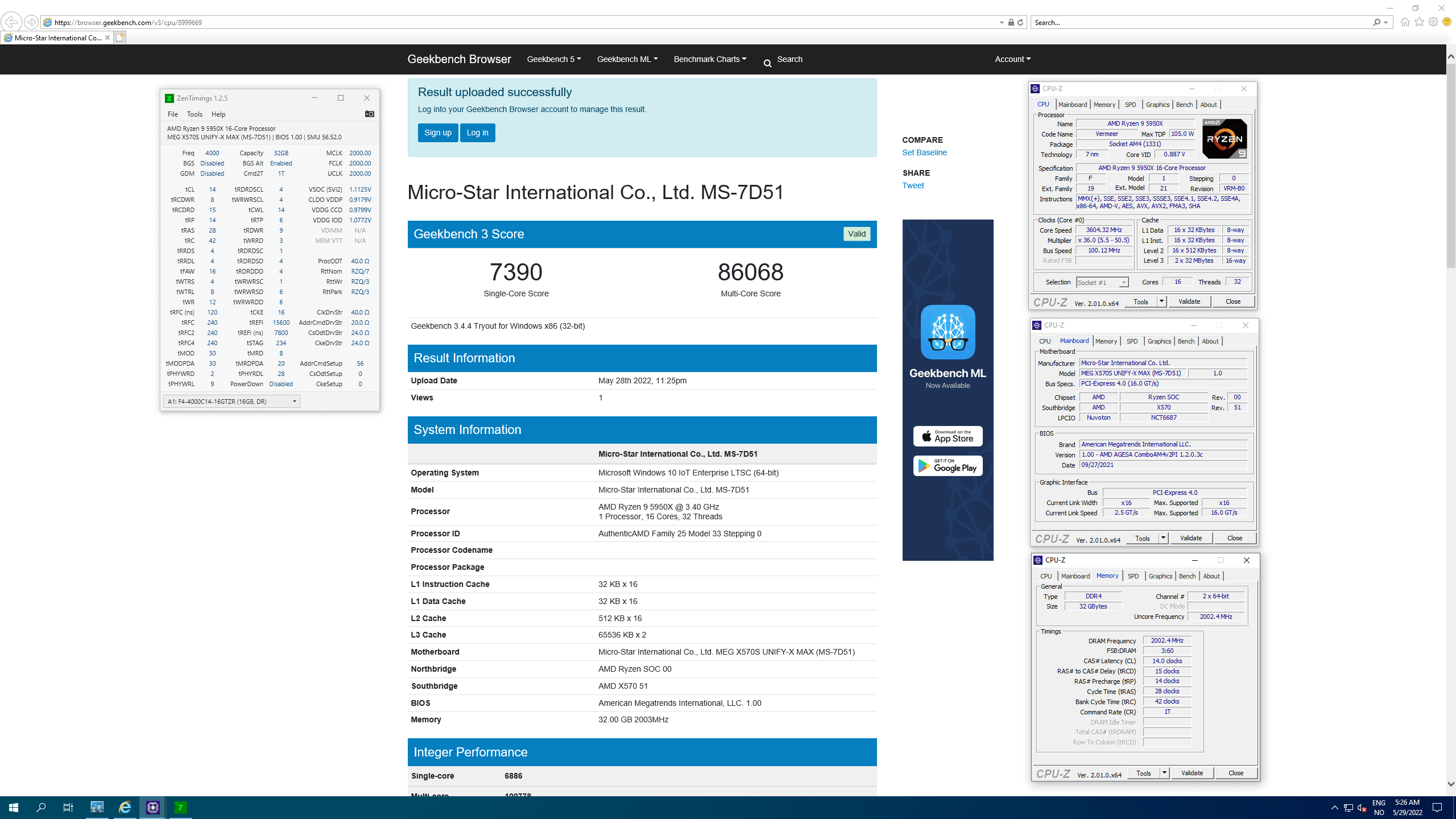
Task: Click the Sign up button
Action: pos(437,133)
